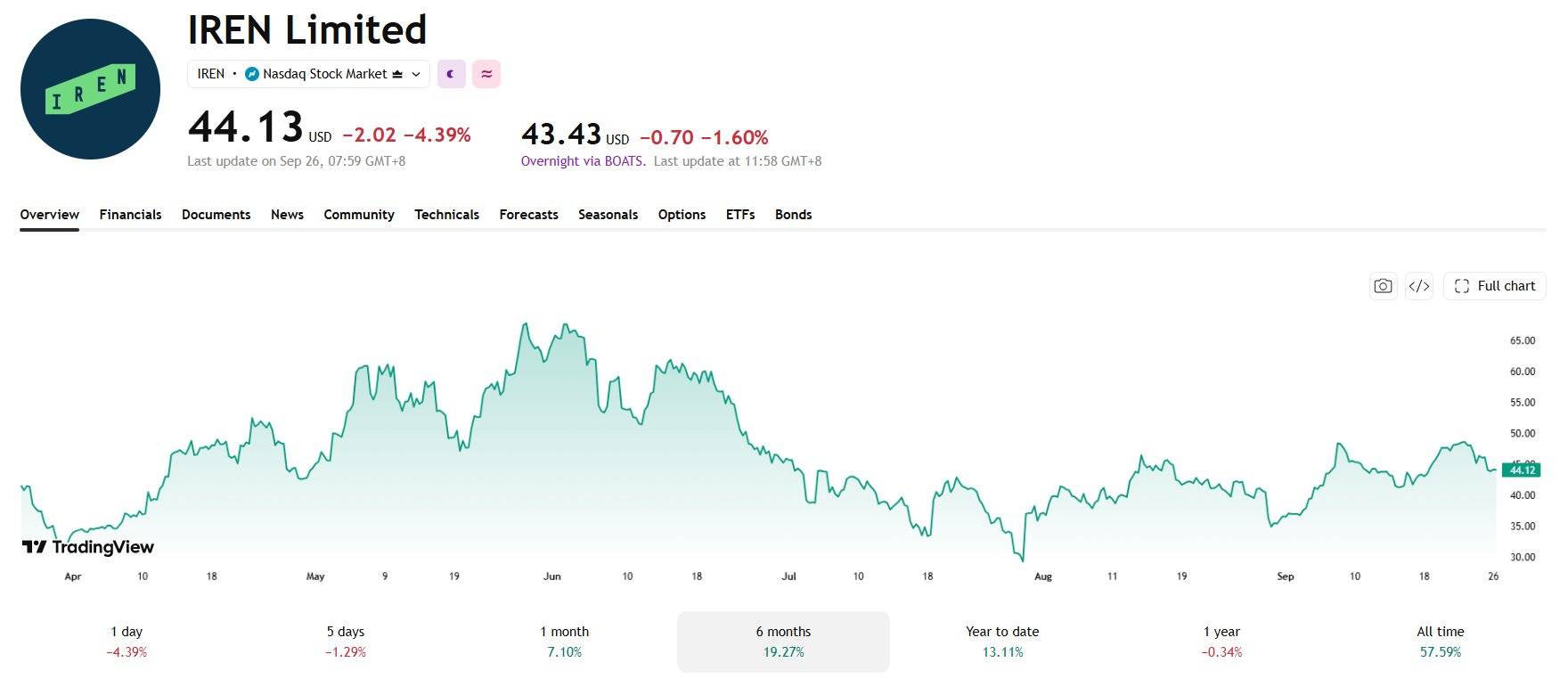Click the 'Overnight via BOATS.' text

pos(584,161)
